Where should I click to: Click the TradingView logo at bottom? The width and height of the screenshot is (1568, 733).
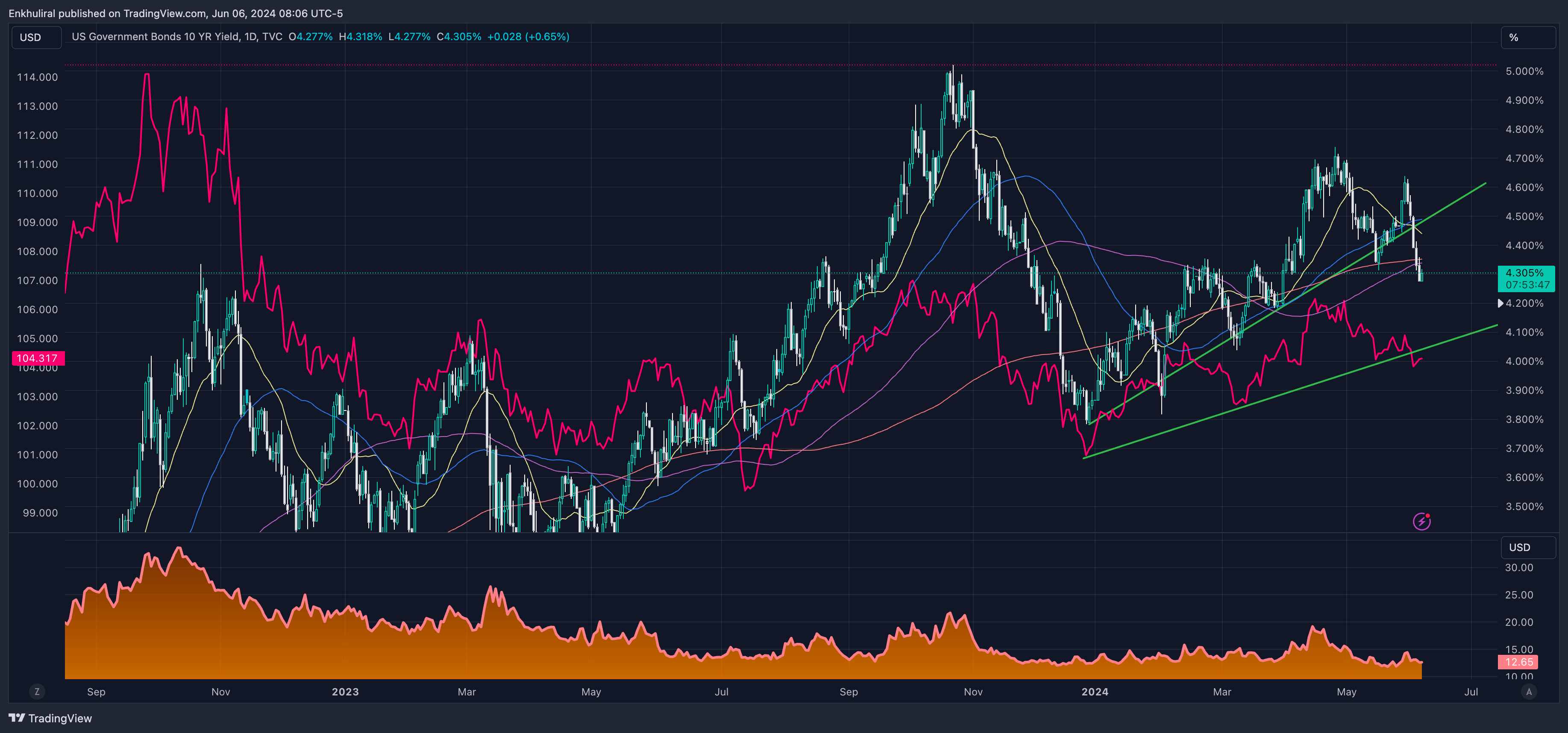(50, 718)
